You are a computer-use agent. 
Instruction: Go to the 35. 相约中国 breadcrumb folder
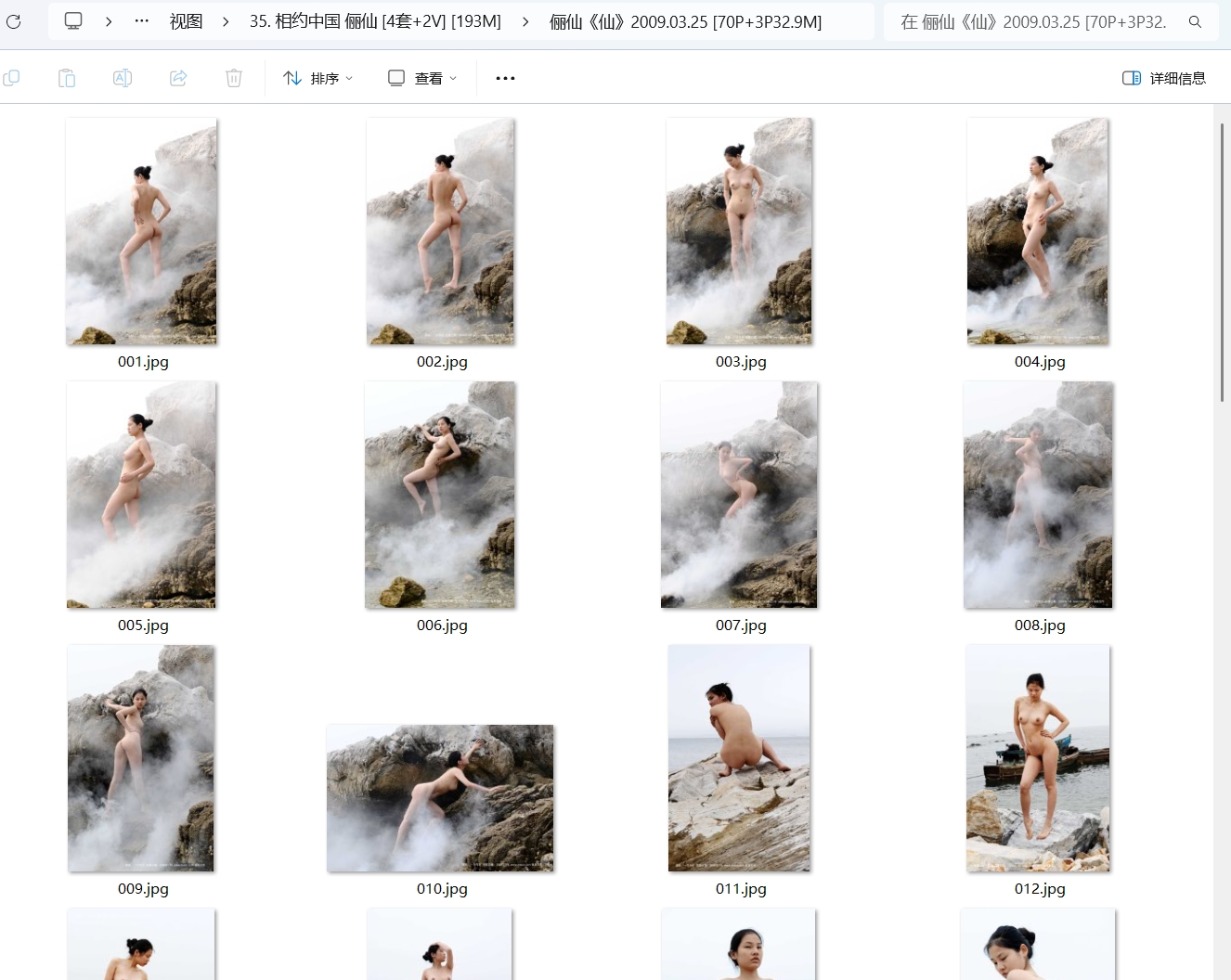(375, 20)
